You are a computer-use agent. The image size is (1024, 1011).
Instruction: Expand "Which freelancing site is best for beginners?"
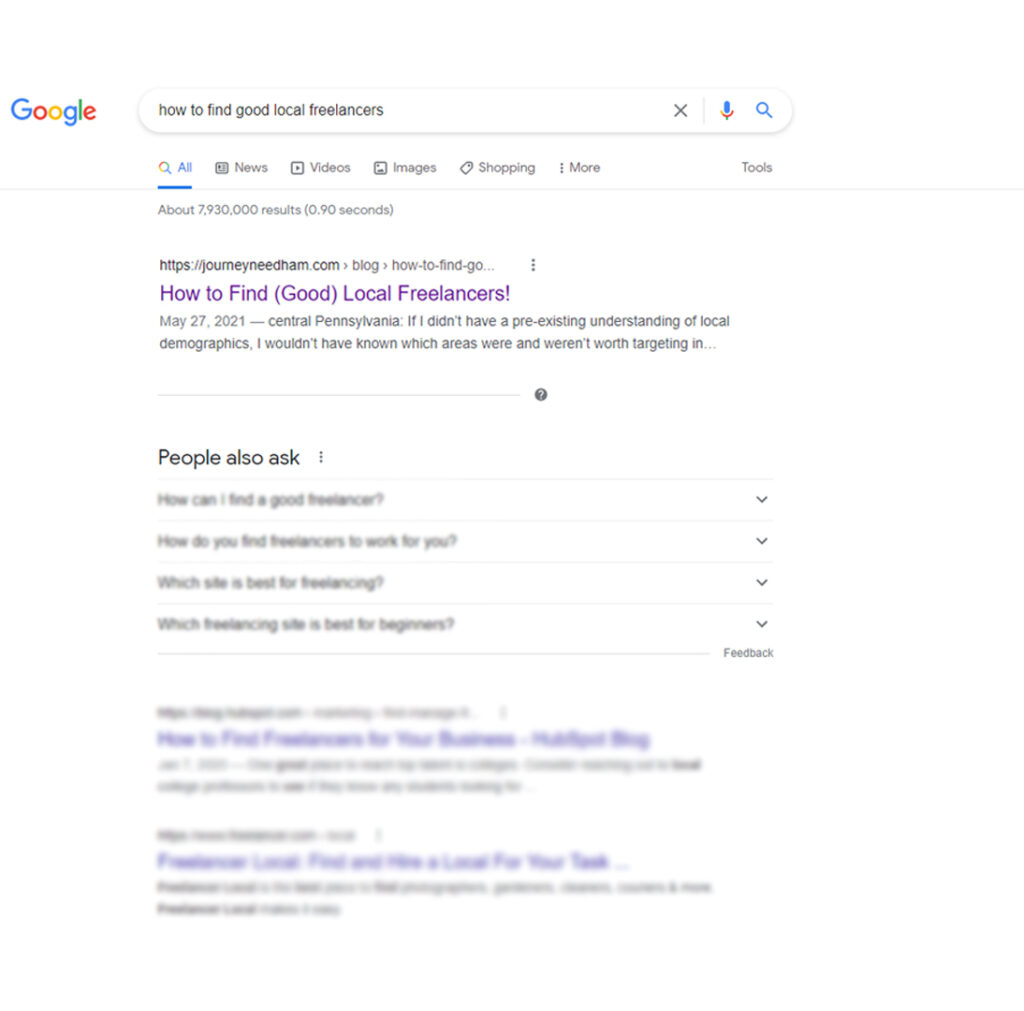tap(762, 624)
